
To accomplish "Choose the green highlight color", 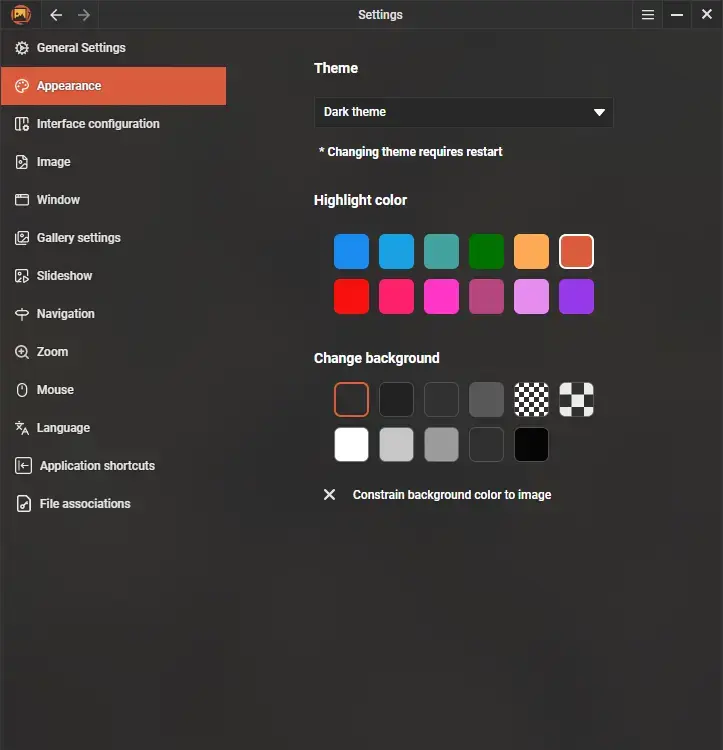I will 486,252.
